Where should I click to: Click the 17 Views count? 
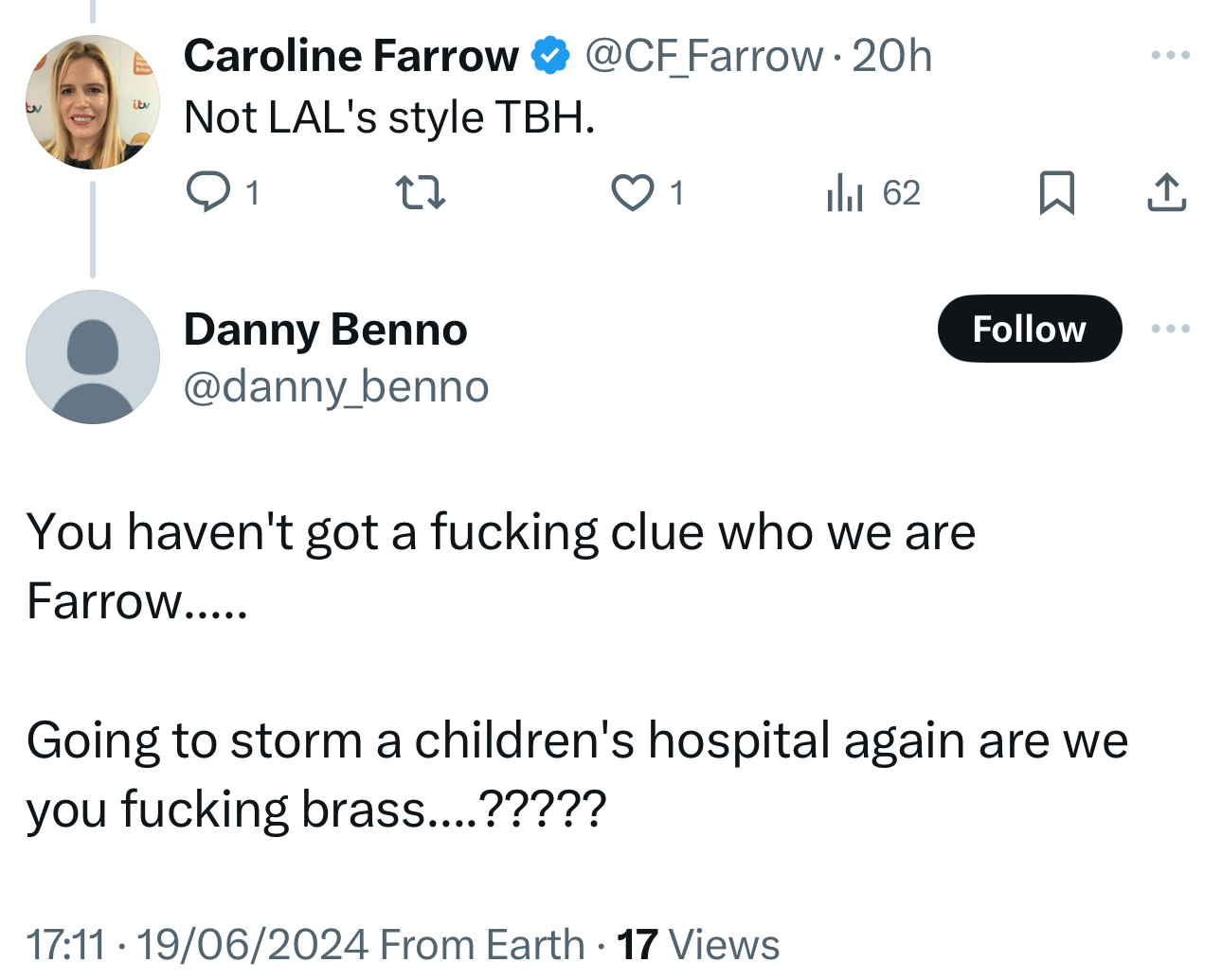click(698, 944)
